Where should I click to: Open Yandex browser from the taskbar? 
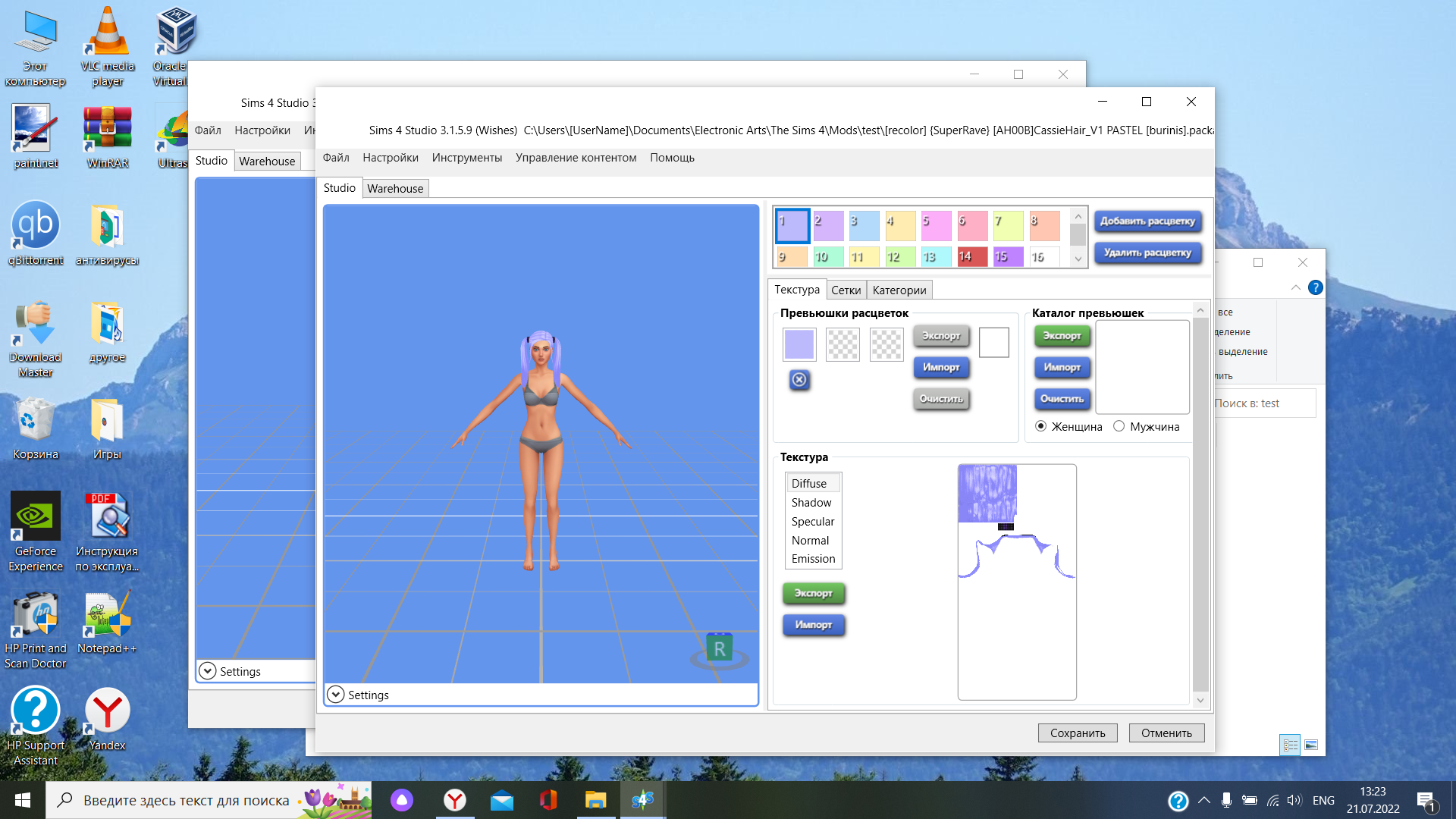(455, 800)
